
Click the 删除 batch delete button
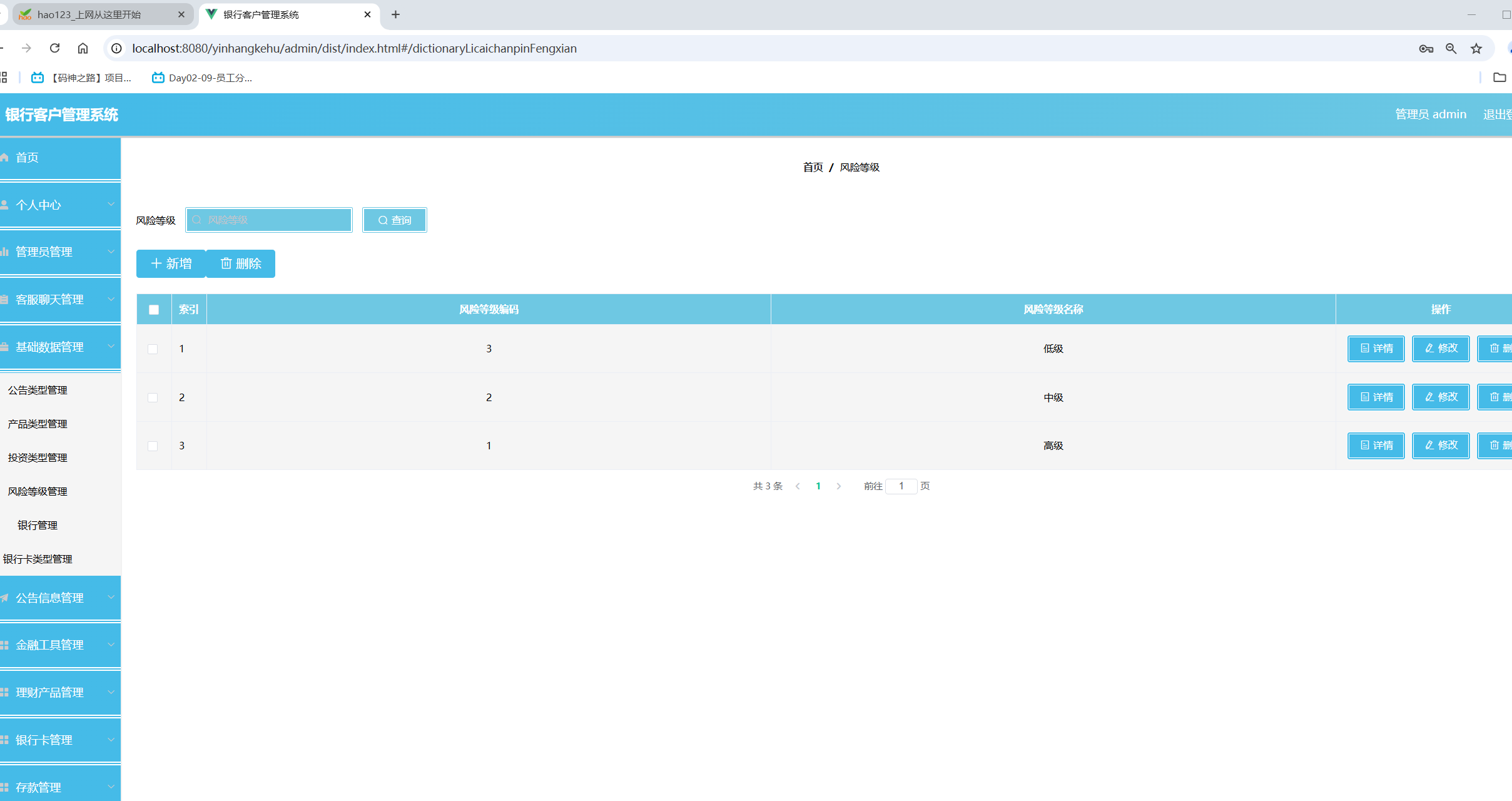pyautogui.click(x=240, y=263)
